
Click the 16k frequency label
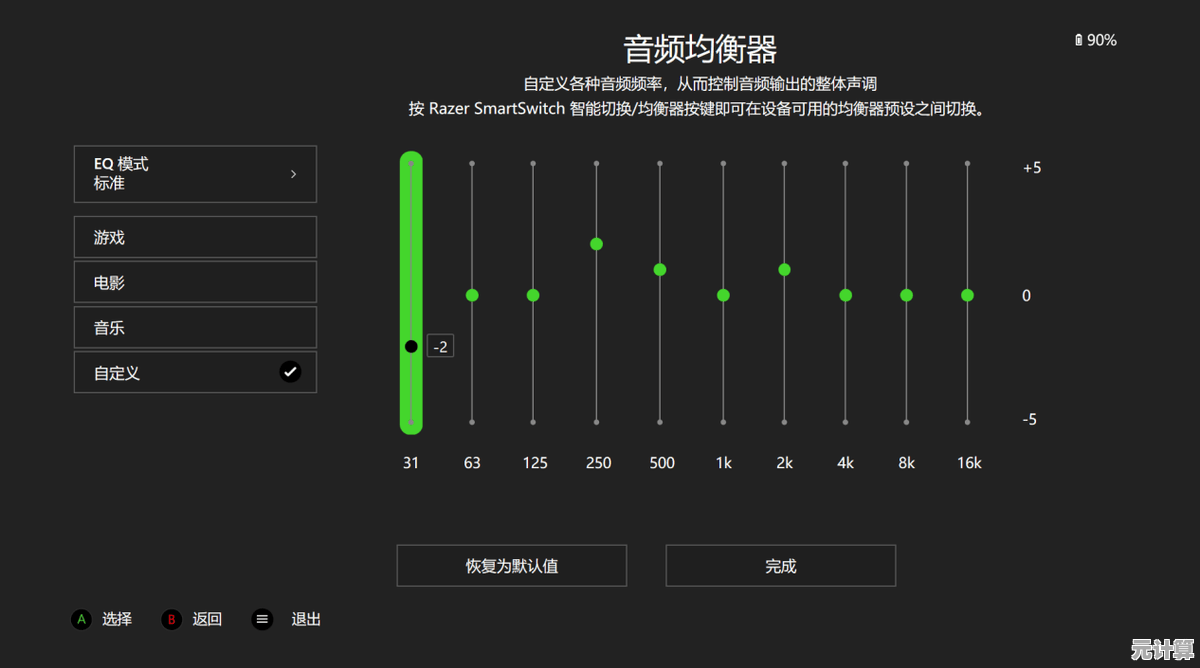pyautogui.click(x=969, y=463)
